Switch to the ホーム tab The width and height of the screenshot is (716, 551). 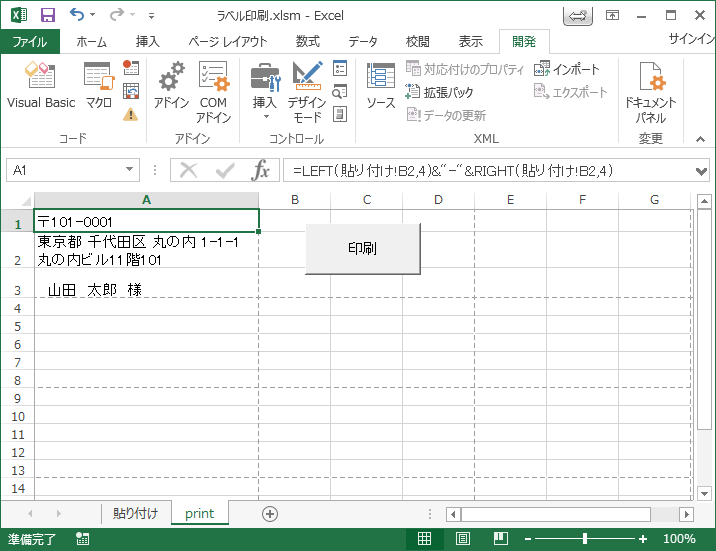tap(91, 42)
